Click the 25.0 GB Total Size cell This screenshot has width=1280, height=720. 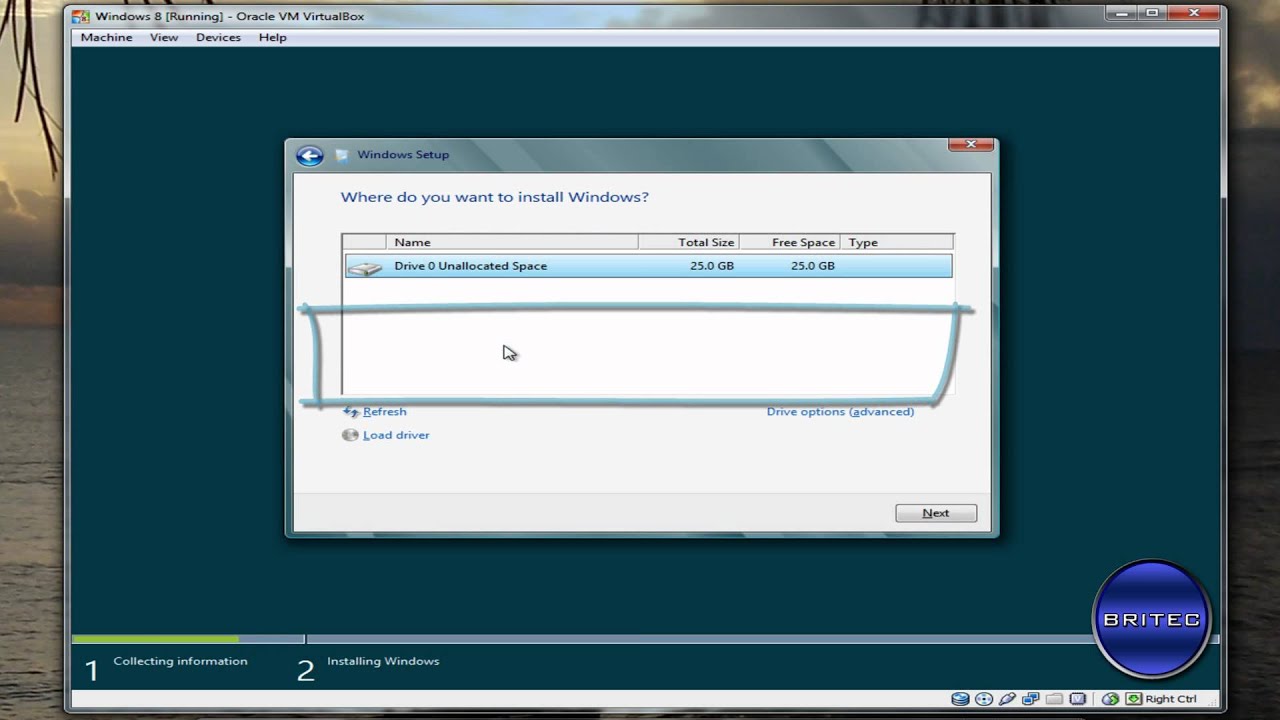pos(712,266)
